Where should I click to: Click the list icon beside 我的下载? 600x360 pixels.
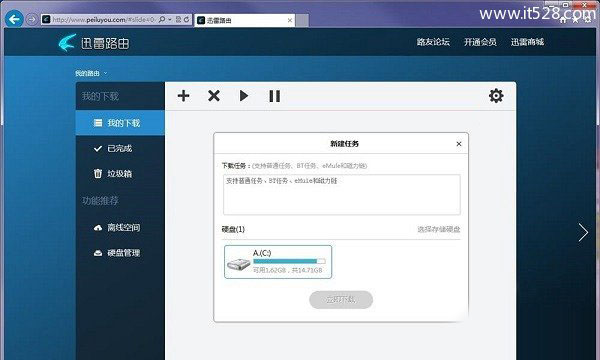click(98, 123)
